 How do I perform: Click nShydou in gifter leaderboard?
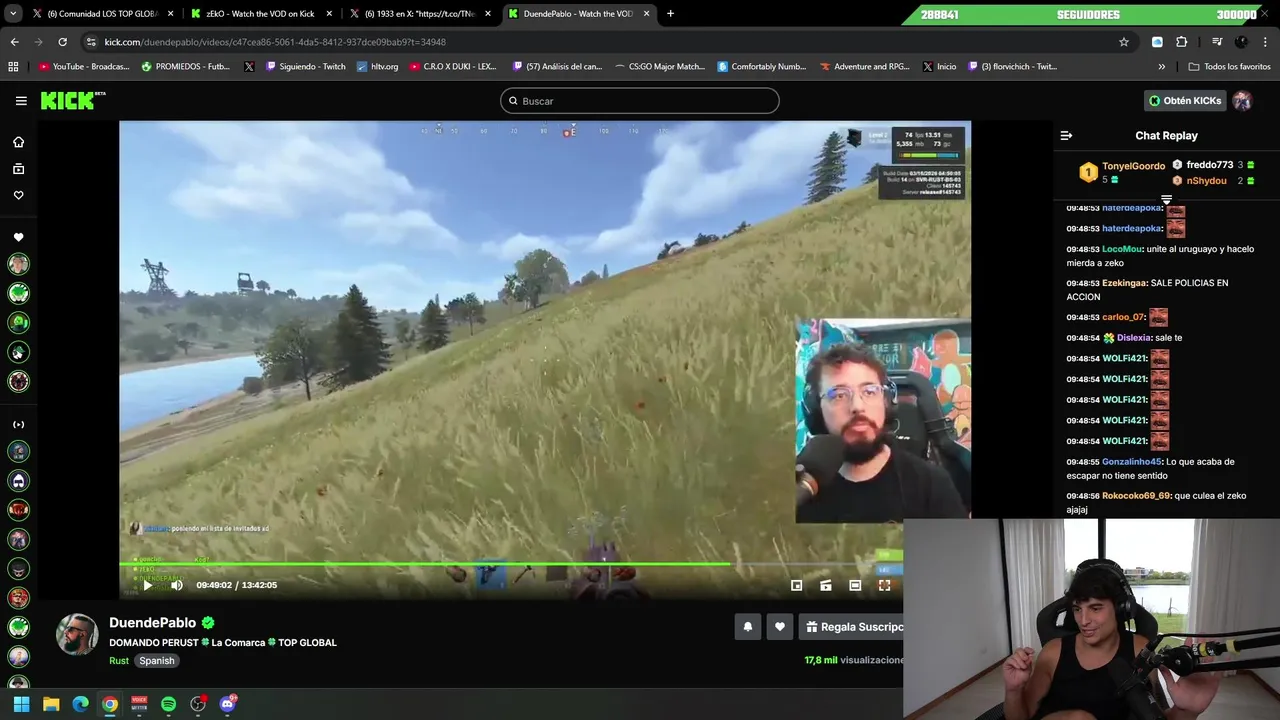(1213, 180)
